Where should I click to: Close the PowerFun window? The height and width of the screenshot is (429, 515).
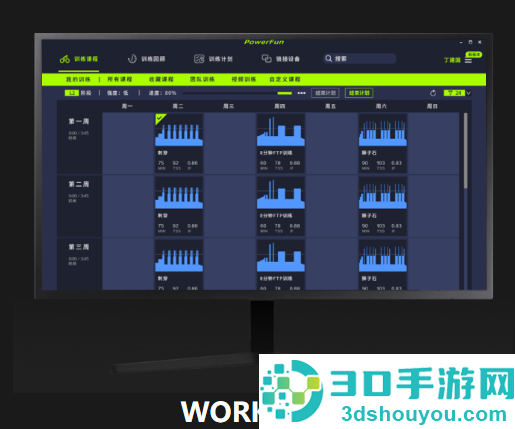[480, 42]
